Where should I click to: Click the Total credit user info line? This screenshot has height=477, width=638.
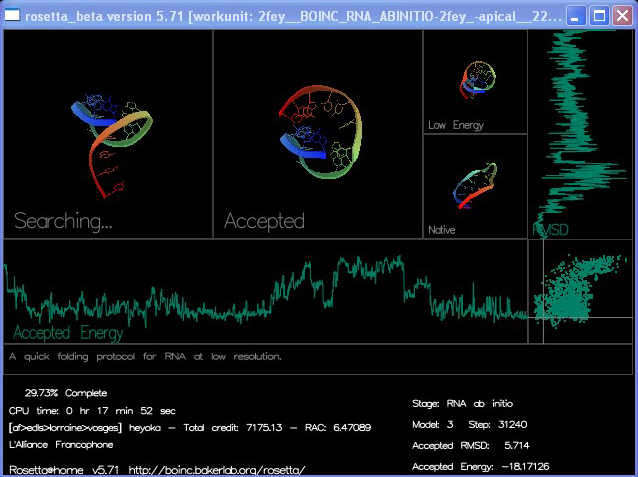[x=190, y=427]
